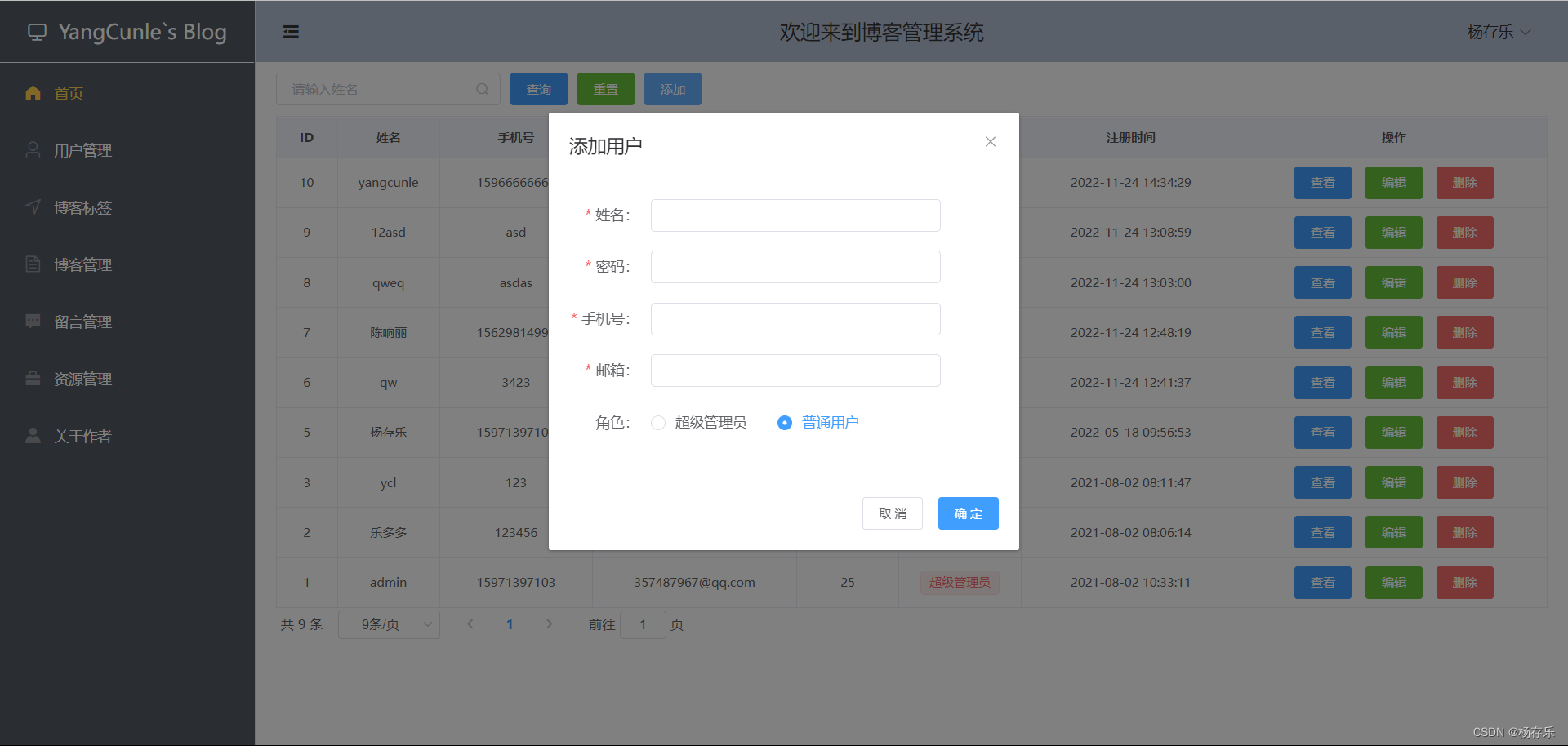This screenshot has width=1568, height=746.
Task: Click the email 357487967@qq.com cell
Action: click(x=694, y=583)
